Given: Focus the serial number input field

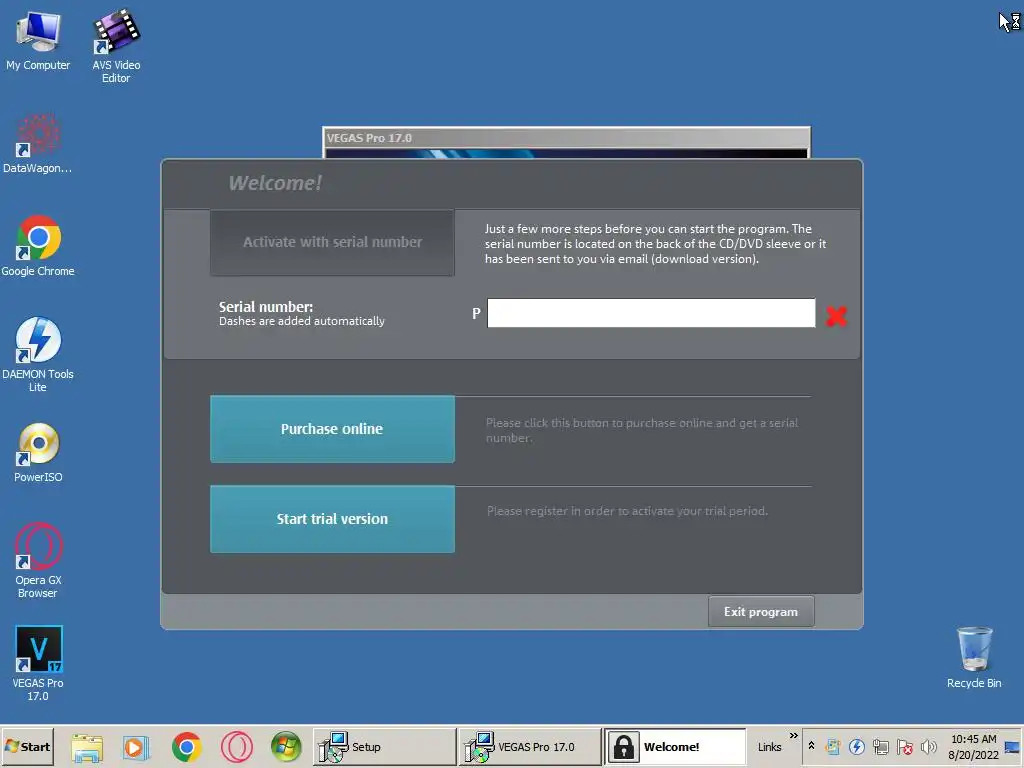Looking at the screenshot, I should tap(651, 313).
